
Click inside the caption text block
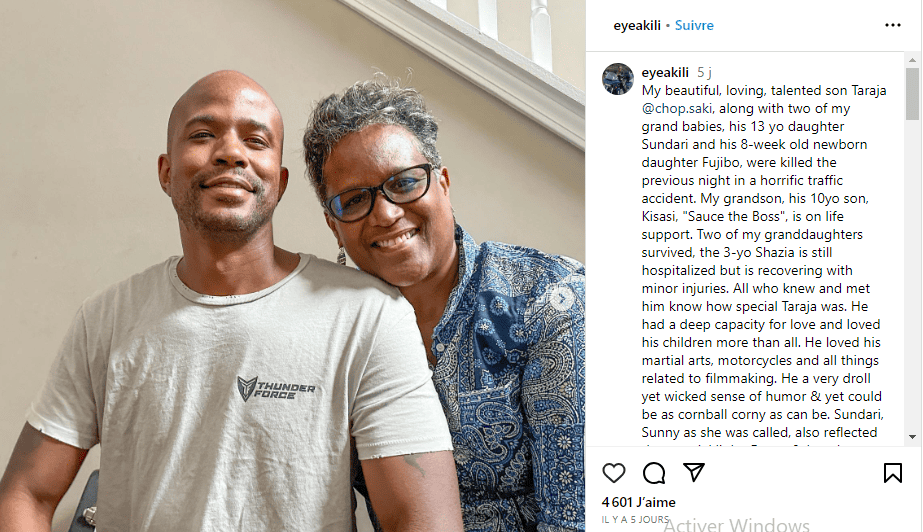click(x=763, y=261)
